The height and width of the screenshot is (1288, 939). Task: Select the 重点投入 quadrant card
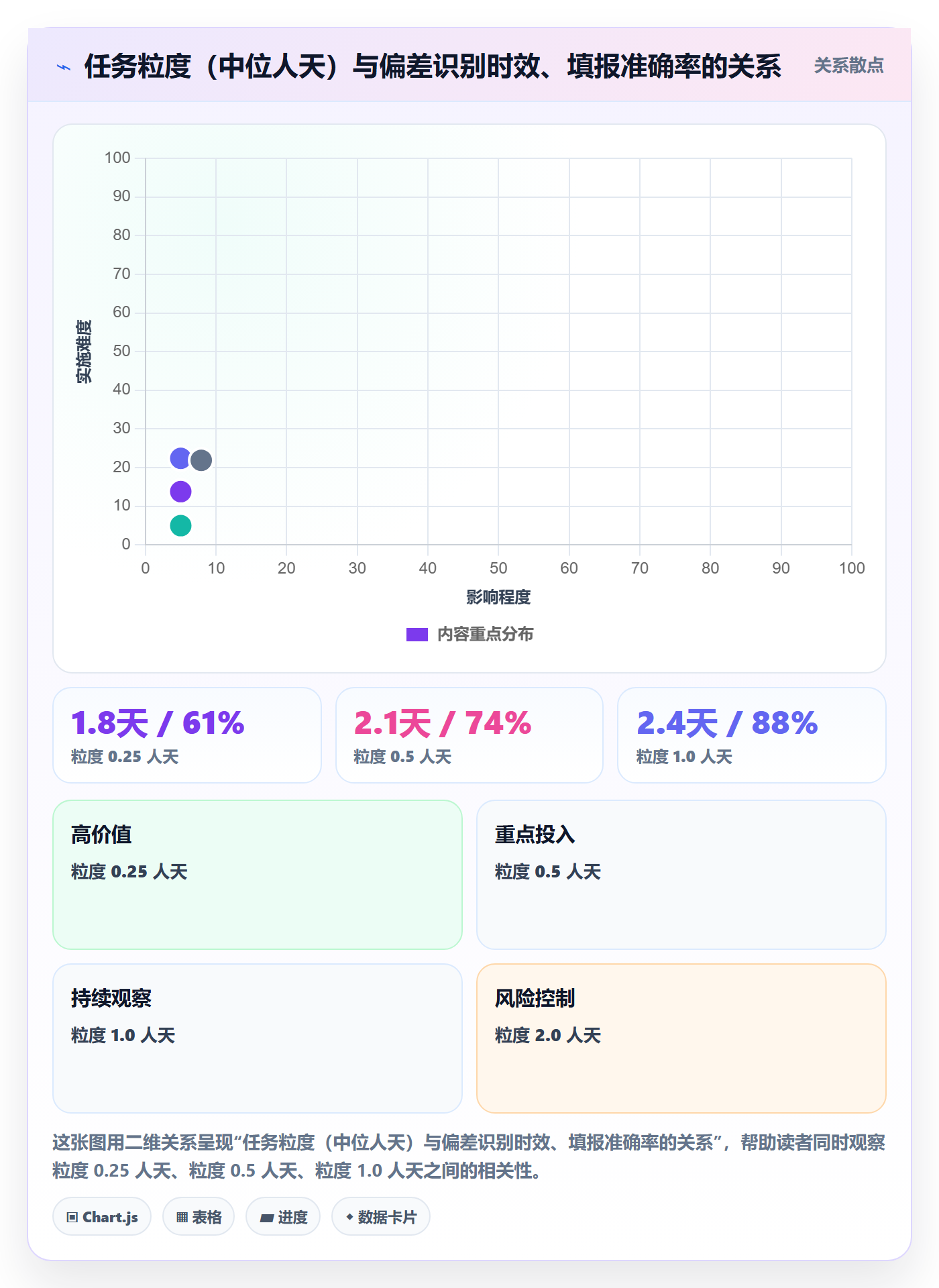[681, 875]
